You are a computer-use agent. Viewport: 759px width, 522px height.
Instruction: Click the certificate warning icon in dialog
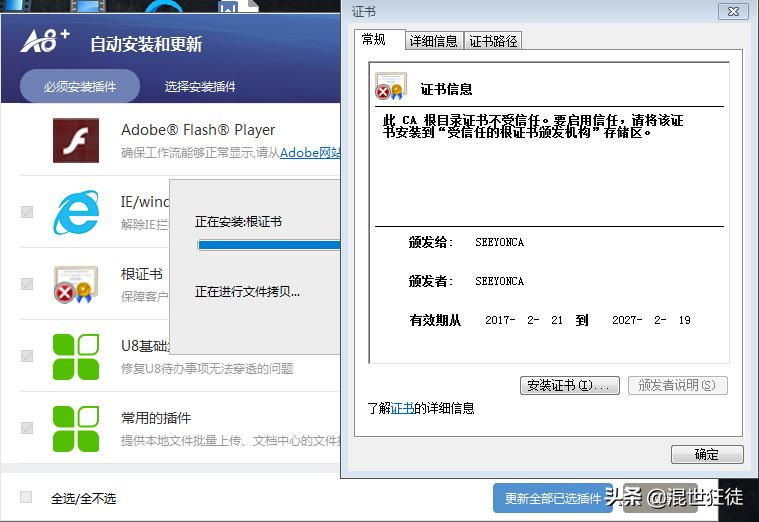click(391, 86)
